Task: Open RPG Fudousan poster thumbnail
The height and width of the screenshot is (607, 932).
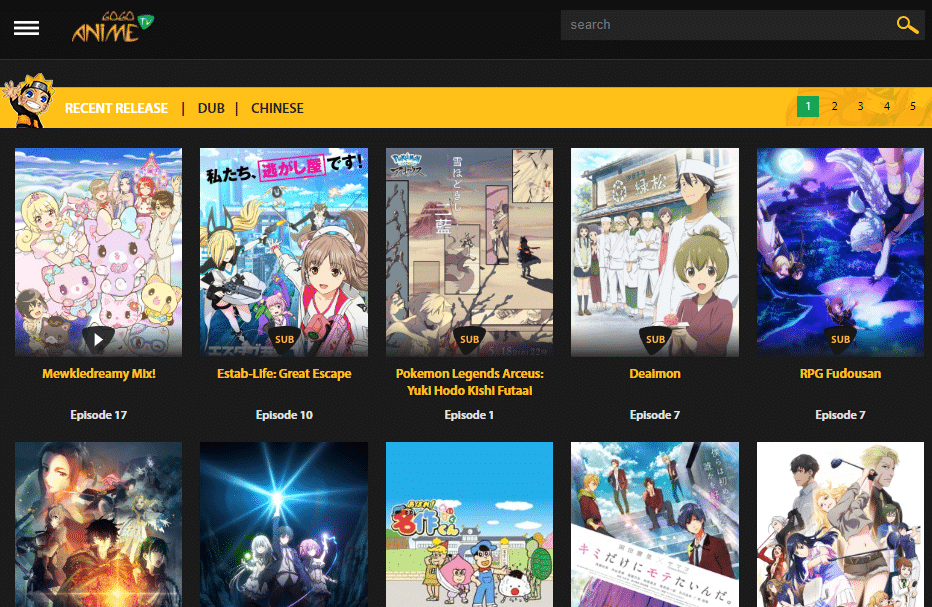Action: click(x=840, y=252)
